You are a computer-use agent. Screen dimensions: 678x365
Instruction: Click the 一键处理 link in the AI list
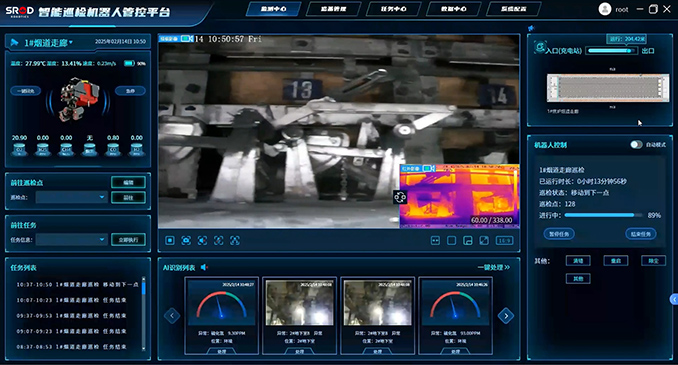(493, 267)
